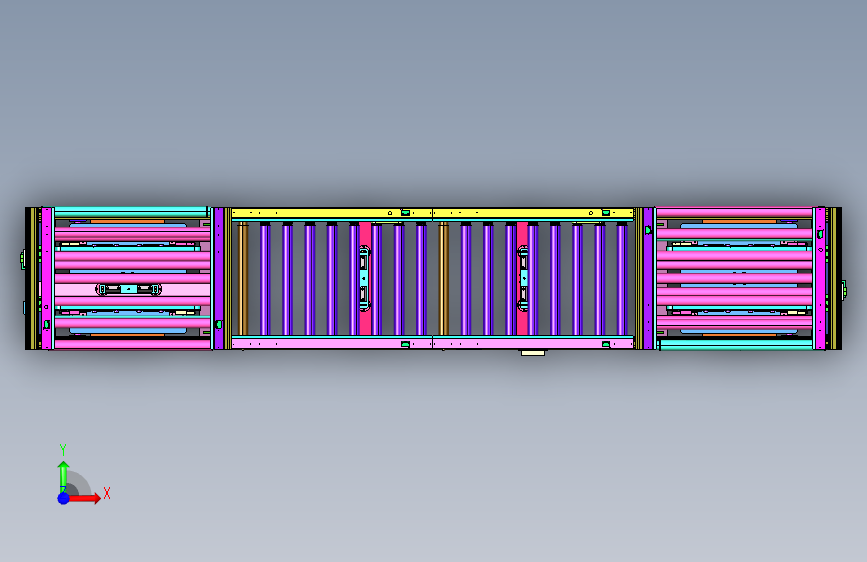
Task: Select the small cream block under the bottom rail
Action: coord(533,352)
